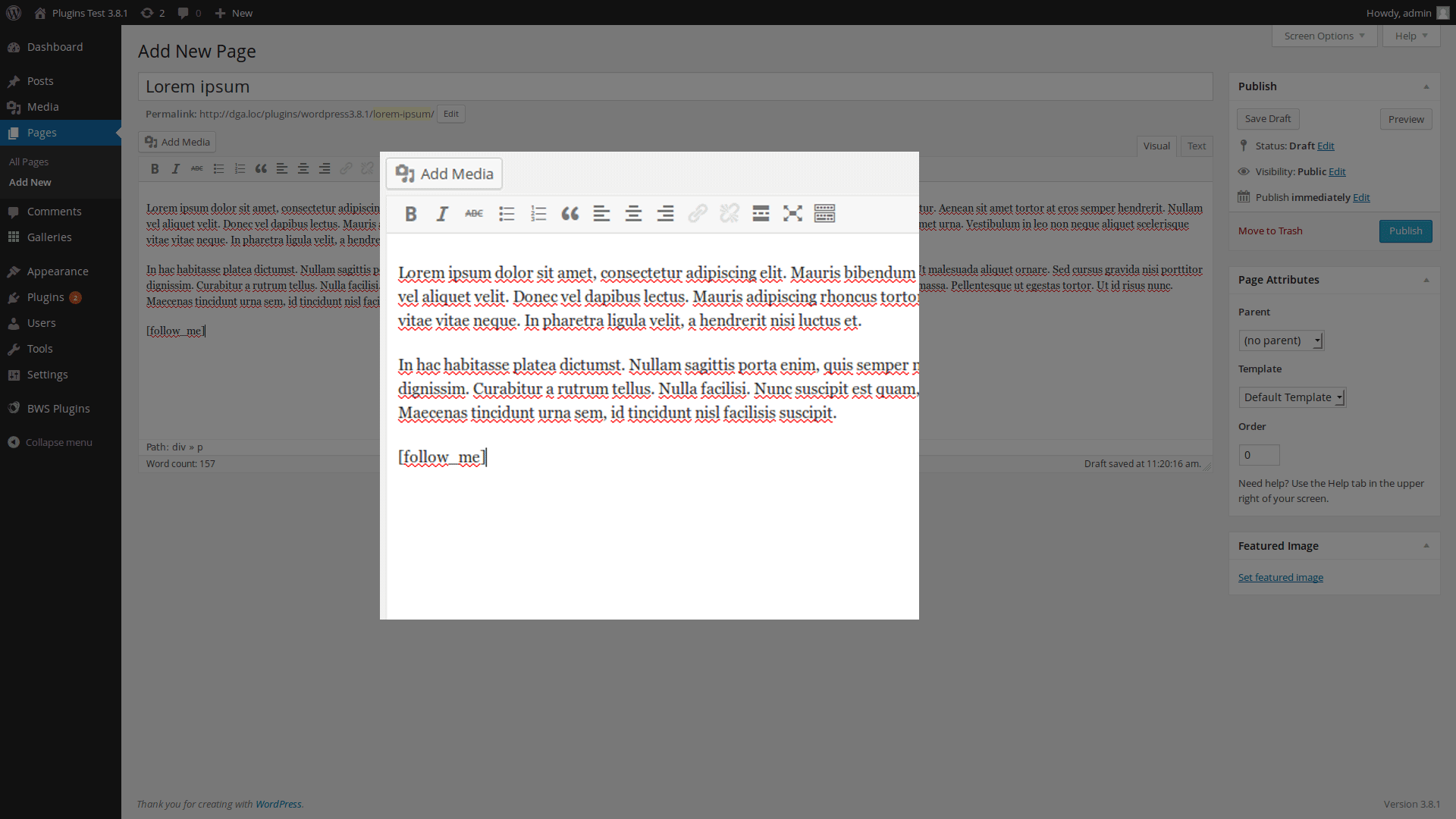Collapse the Publish meta box
1456x819 pixels.
(1426, 86)
